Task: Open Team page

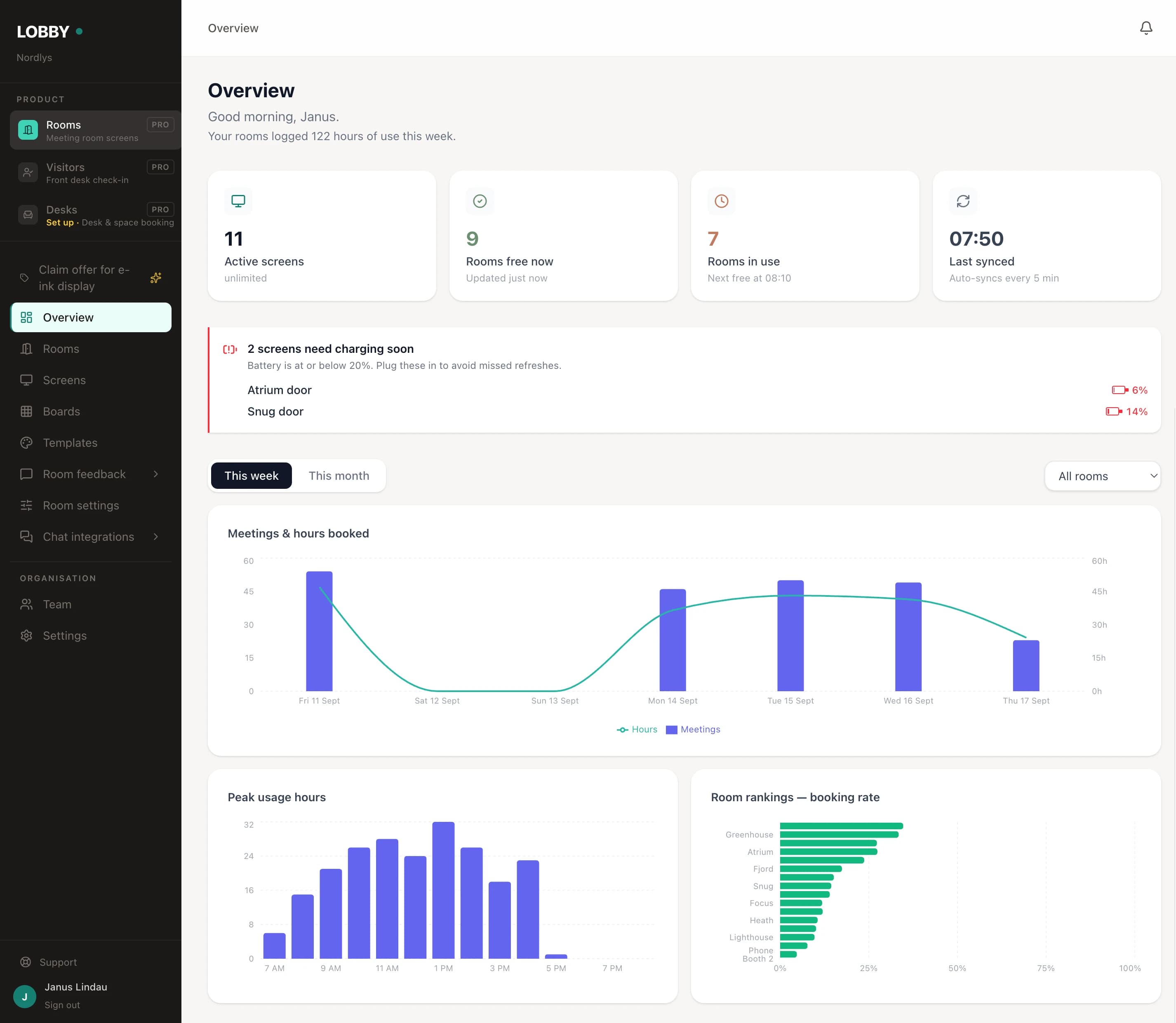Action: coord(91,605)
